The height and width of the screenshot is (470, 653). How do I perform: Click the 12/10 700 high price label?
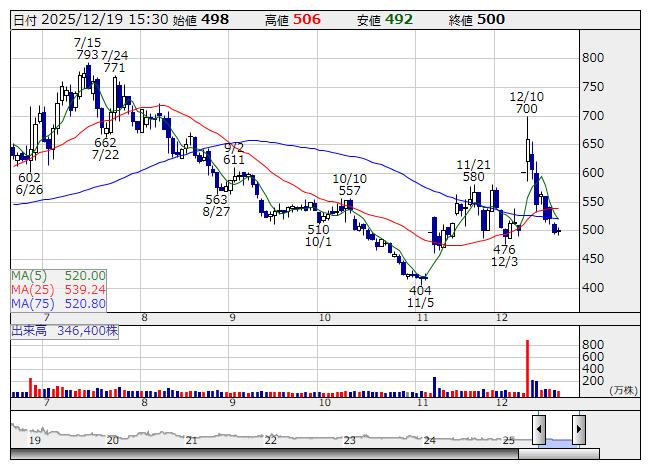click(x=527, y=103)
